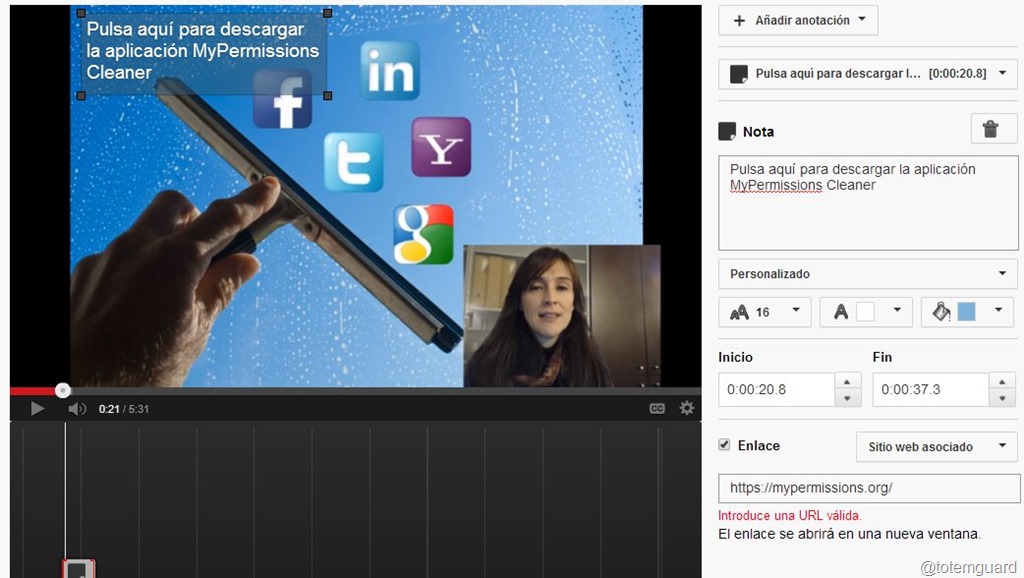The image size is (1024, 578).
Task: Select annotation marker on timeline
Action: pyautogui.click(x=79, y=569)
